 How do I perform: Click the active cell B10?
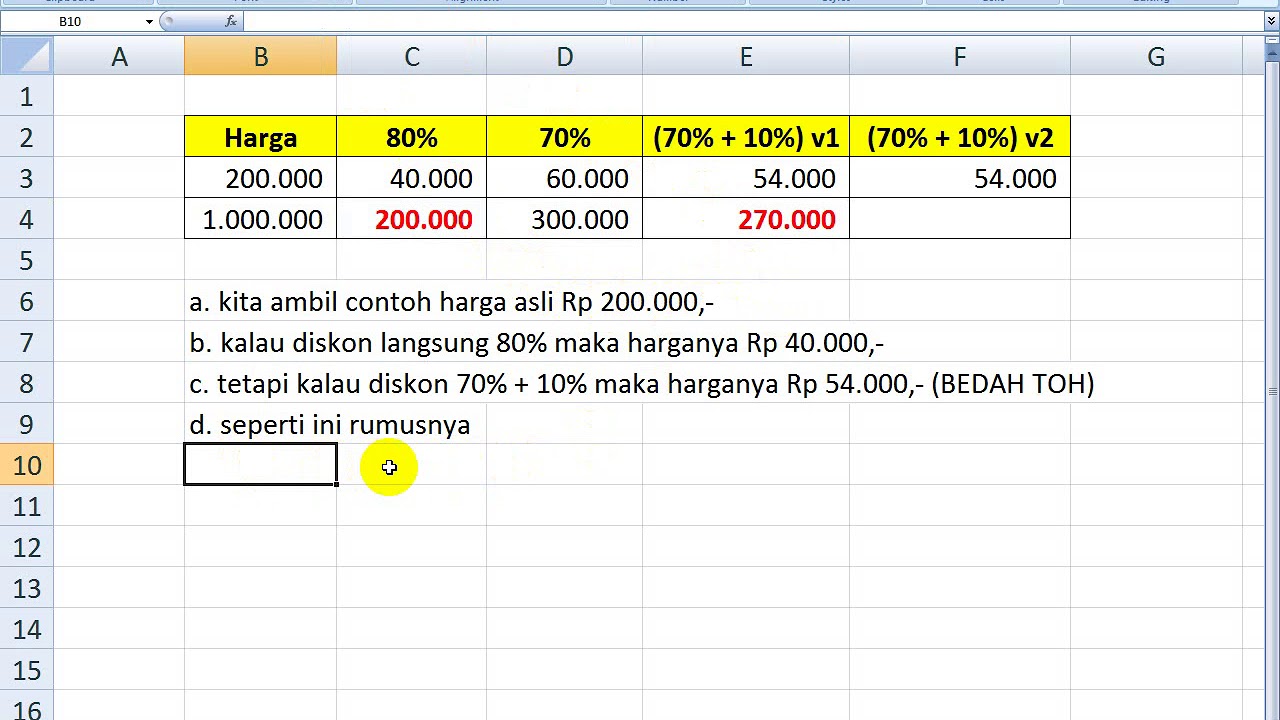click(x=260, y=465)
